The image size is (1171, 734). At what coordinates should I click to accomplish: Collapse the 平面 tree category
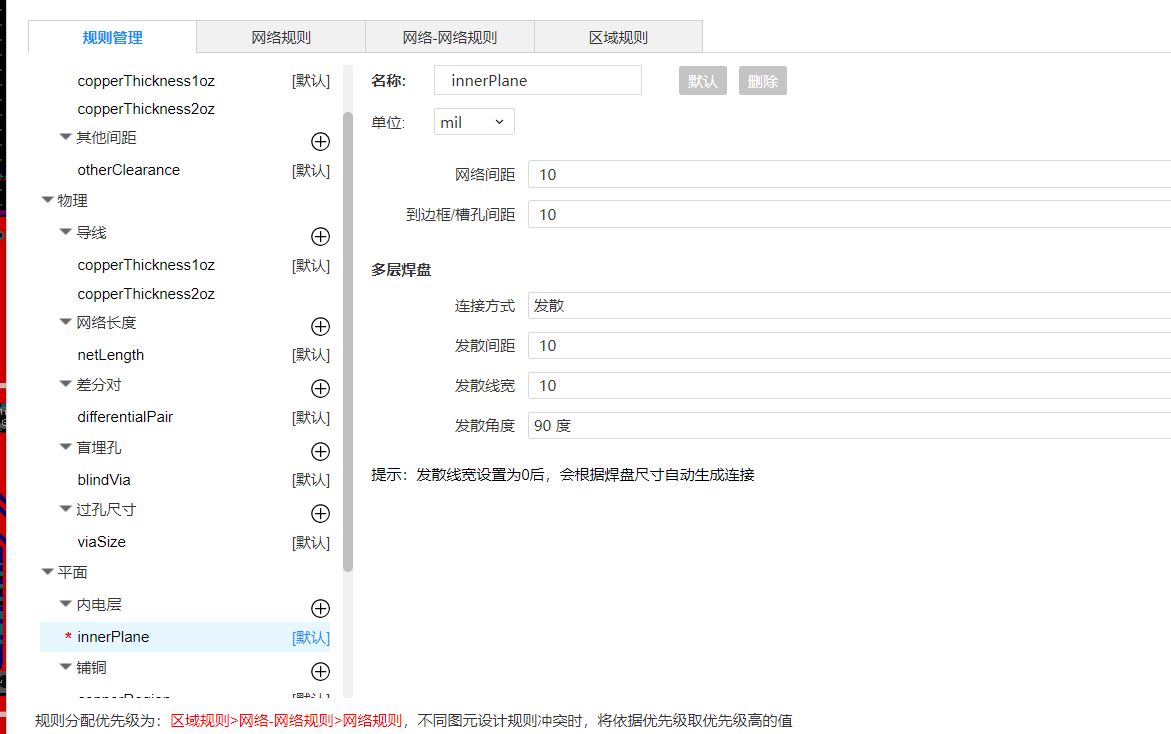point(47,573)
